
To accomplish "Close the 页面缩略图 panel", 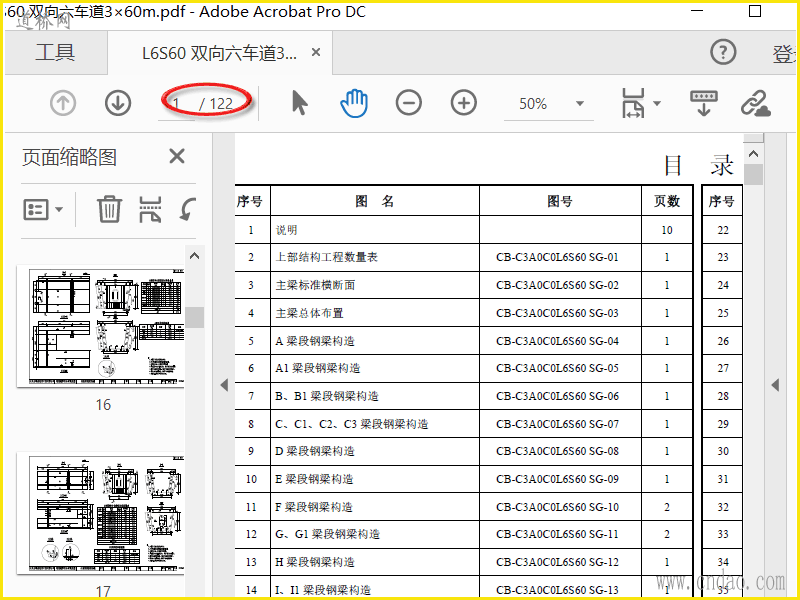I will point(177,156).
